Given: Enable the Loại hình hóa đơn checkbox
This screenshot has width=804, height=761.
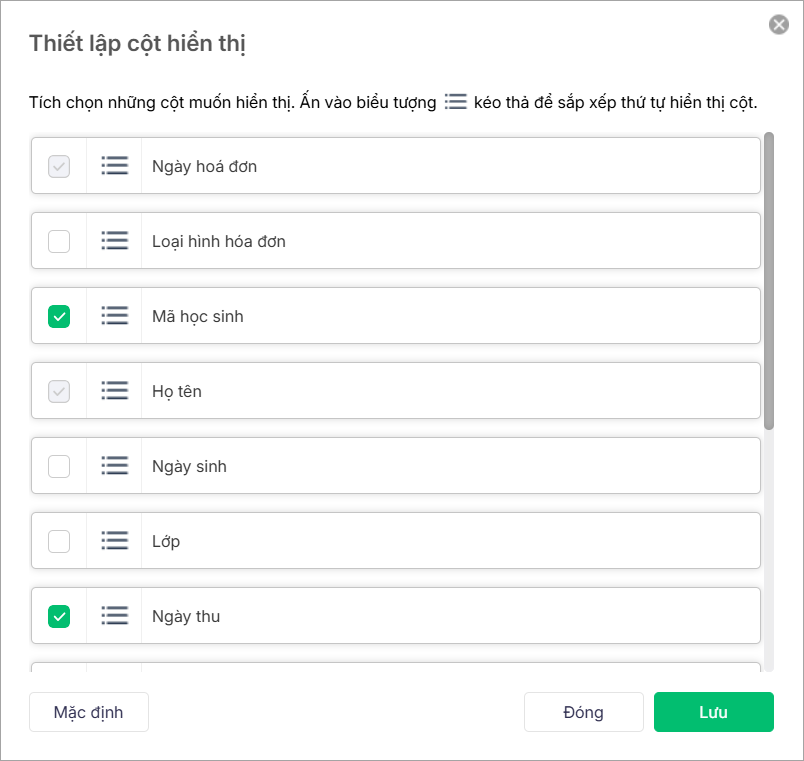Looking at the screenshot, I should pyautogui.click(x=59, y=241).
